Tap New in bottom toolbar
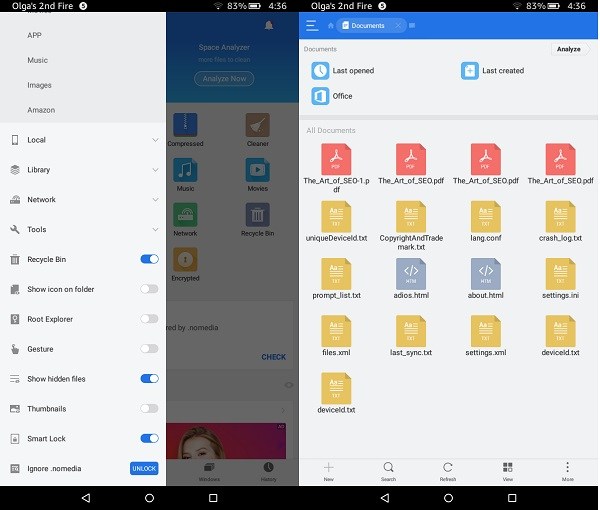Screen dimensions: 600x510 pos(329,471)
